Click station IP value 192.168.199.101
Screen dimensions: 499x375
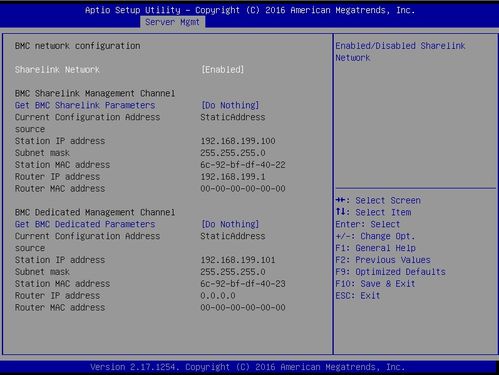click(238, 260)
